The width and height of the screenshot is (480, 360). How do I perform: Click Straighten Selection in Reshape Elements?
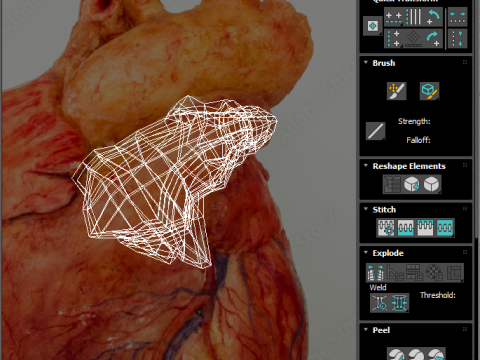tap(392, 184)
